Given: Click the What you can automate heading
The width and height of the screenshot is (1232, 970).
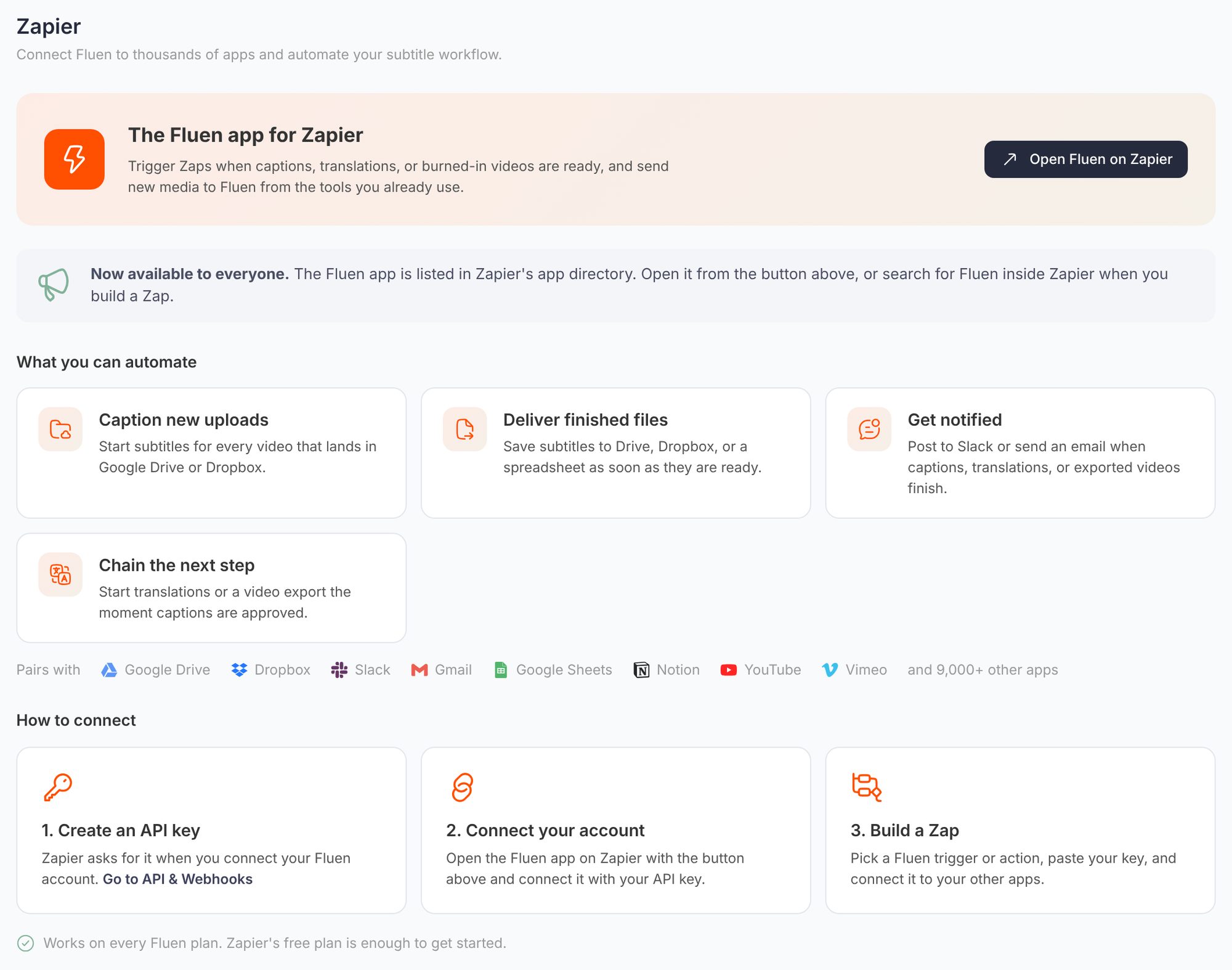Looking at the screenshot, I should [x=107, y=362].
